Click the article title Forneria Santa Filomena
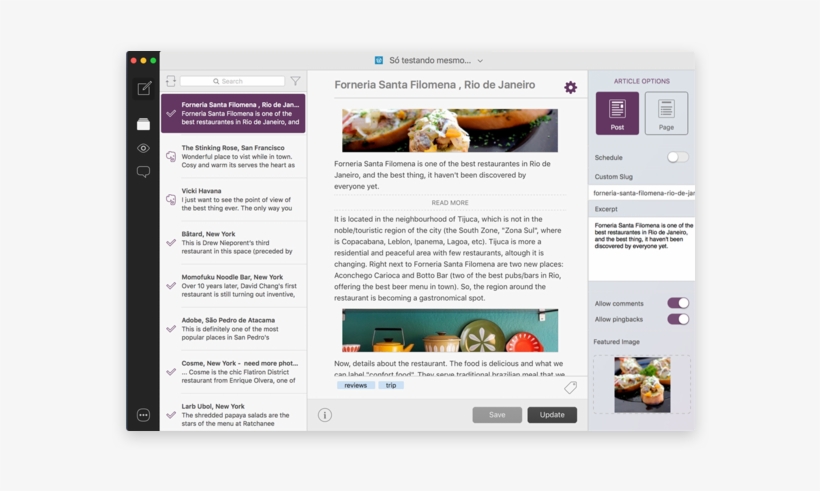Image resolution: width=820 pixels, height=491 pixels. 435,85
